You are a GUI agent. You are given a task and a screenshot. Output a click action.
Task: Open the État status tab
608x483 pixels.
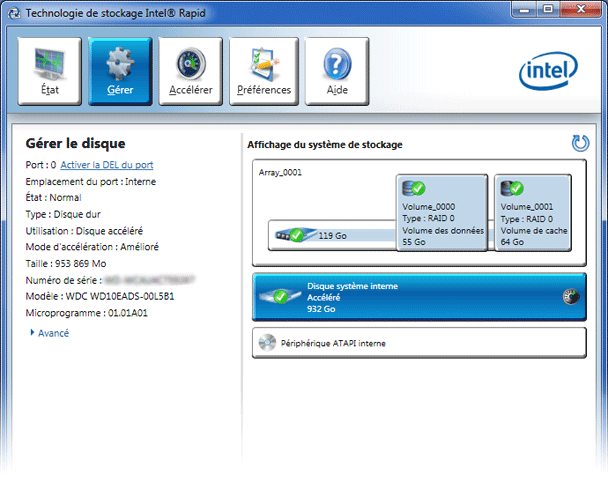tap(49, 72)
